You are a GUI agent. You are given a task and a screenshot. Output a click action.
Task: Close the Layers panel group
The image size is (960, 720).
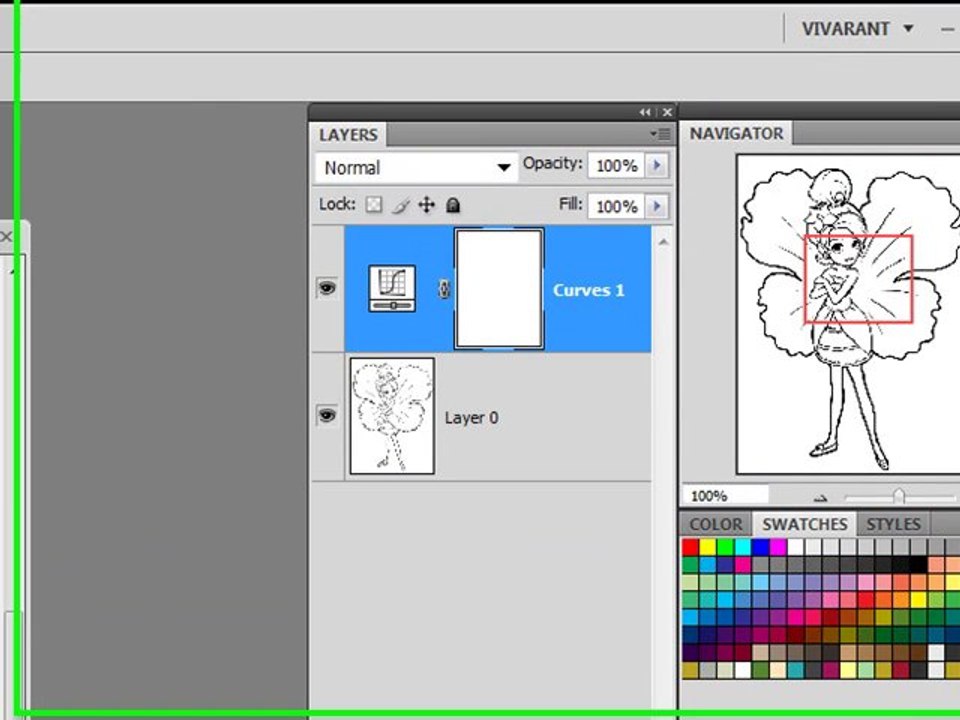(667, 112)
